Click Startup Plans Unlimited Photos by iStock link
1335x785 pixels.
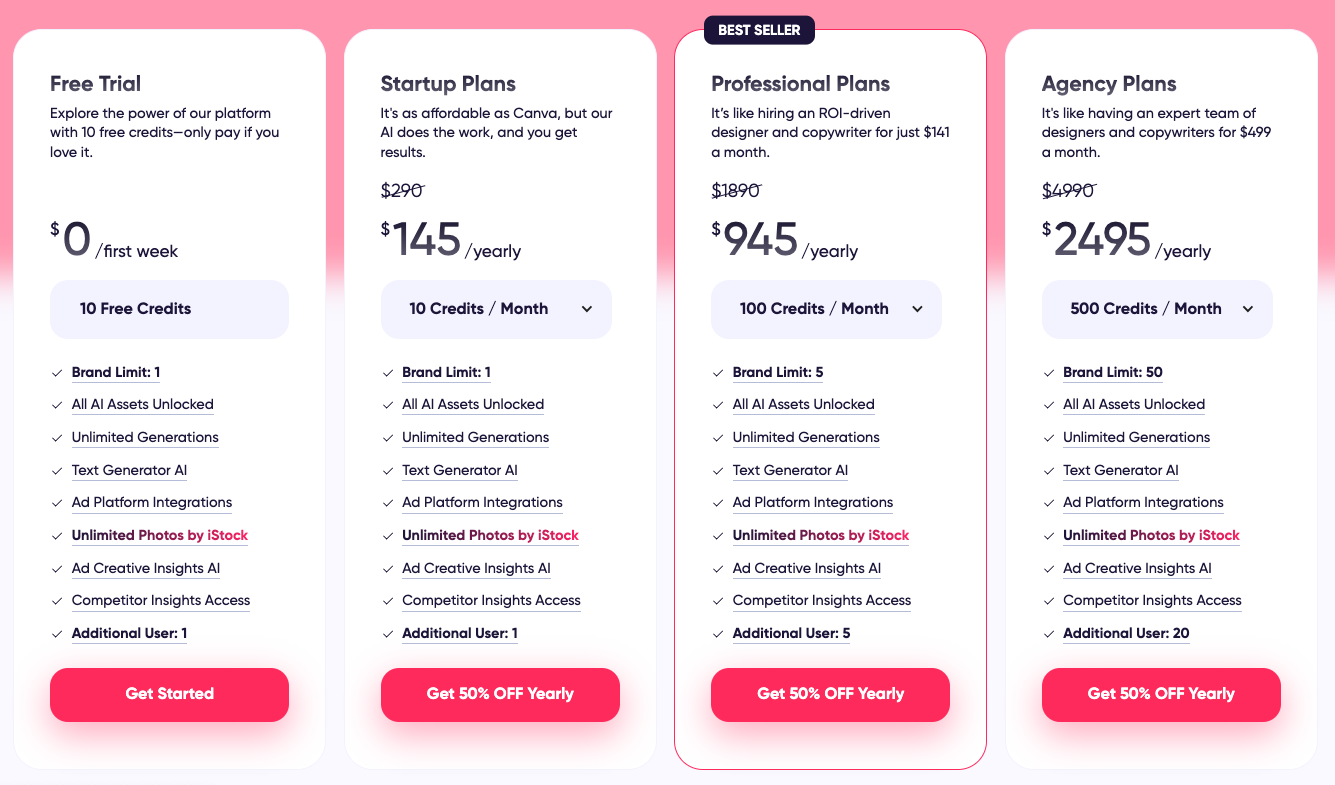pos(490,535)
